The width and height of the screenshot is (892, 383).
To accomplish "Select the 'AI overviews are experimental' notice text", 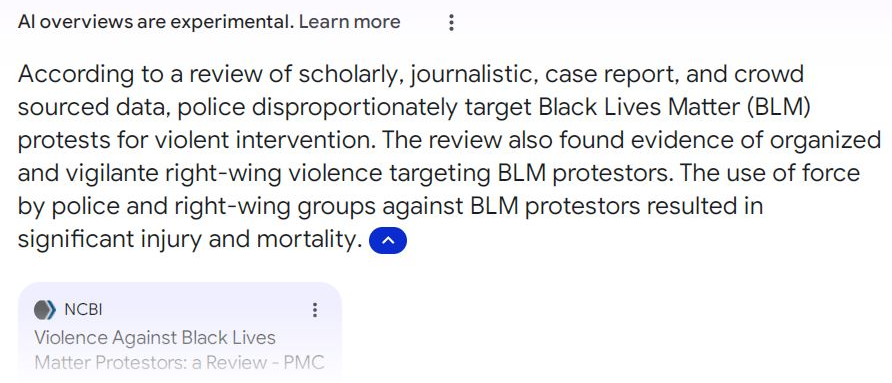I will coord(156,22).
